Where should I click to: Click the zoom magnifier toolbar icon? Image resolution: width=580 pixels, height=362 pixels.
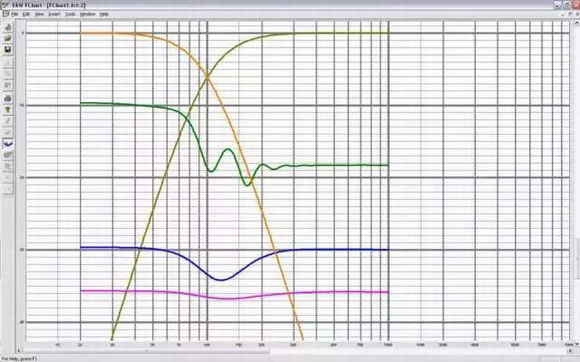[8, 167]
